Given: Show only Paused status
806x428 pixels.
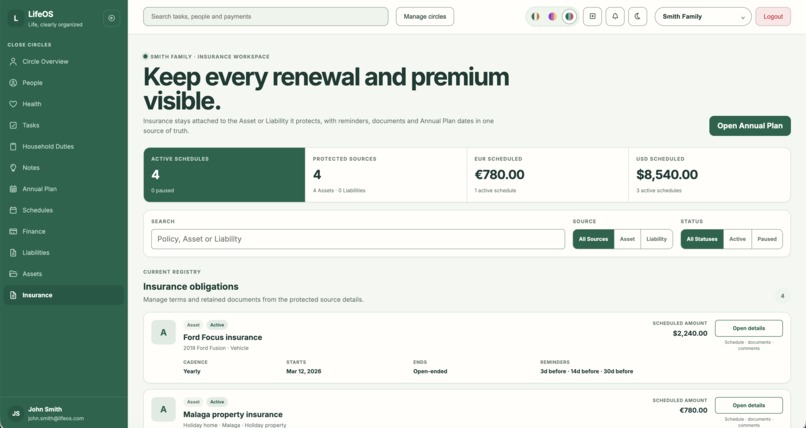Looking at the screenshot, I should click(x=767, y=239).
